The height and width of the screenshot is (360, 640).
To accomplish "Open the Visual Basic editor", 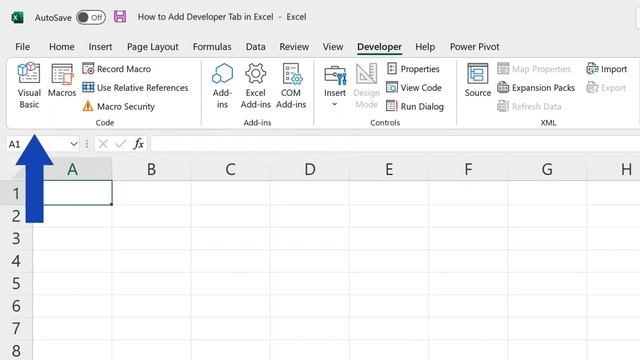I will [x=29, y=86].
